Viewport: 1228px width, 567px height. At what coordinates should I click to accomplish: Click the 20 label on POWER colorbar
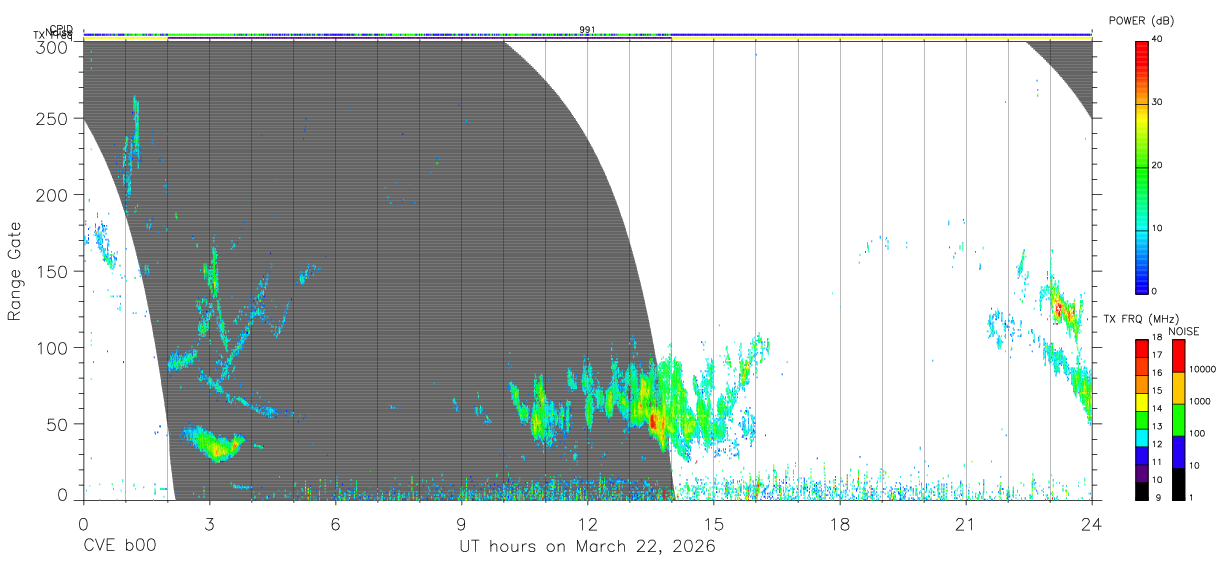point(1157,165)
